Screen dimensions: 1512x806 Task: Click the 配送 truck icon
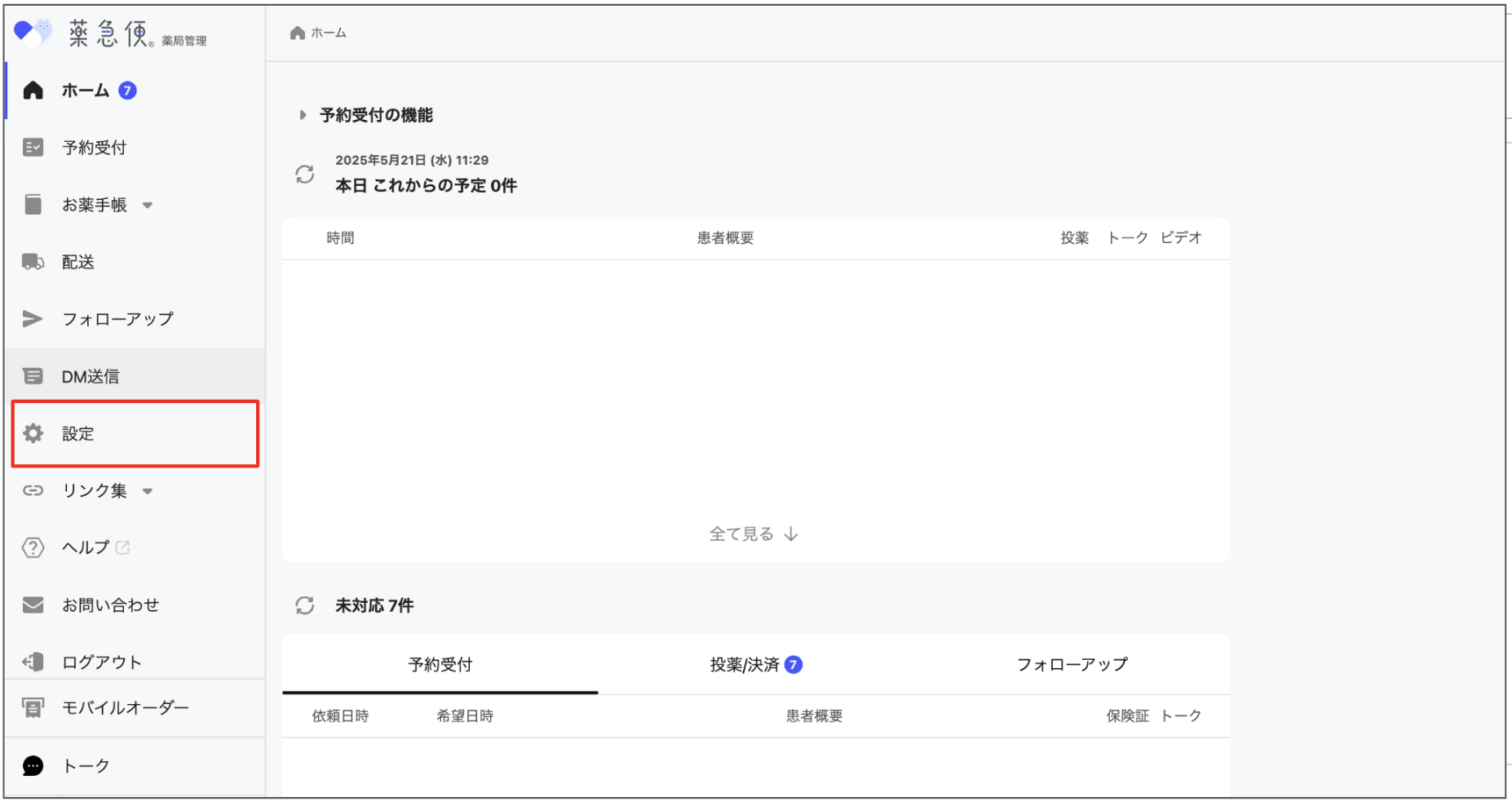pos(33,262)
